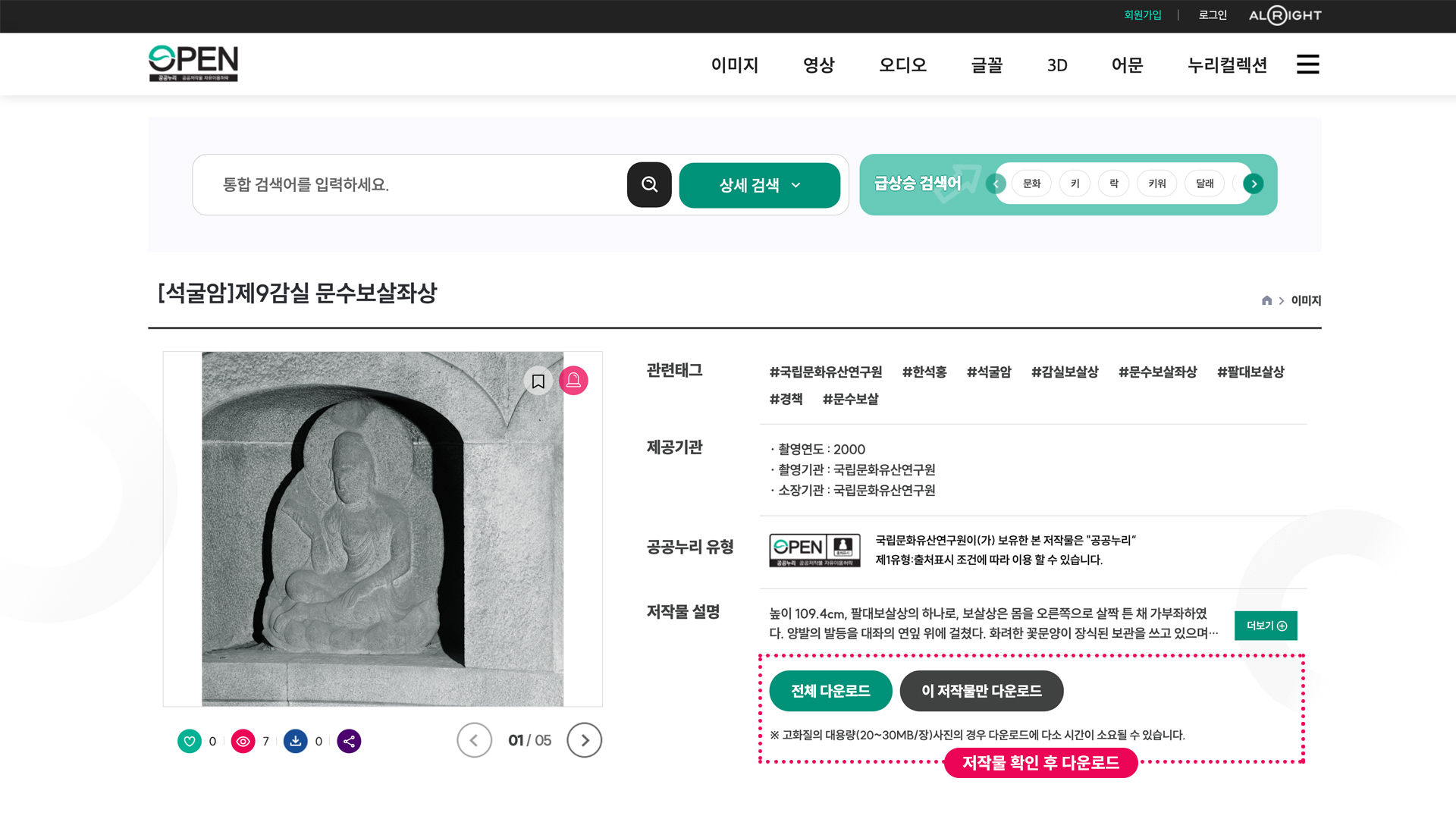Open the hamburger menu icon
The image size is (1456, 819).
tap(1307, 64)
